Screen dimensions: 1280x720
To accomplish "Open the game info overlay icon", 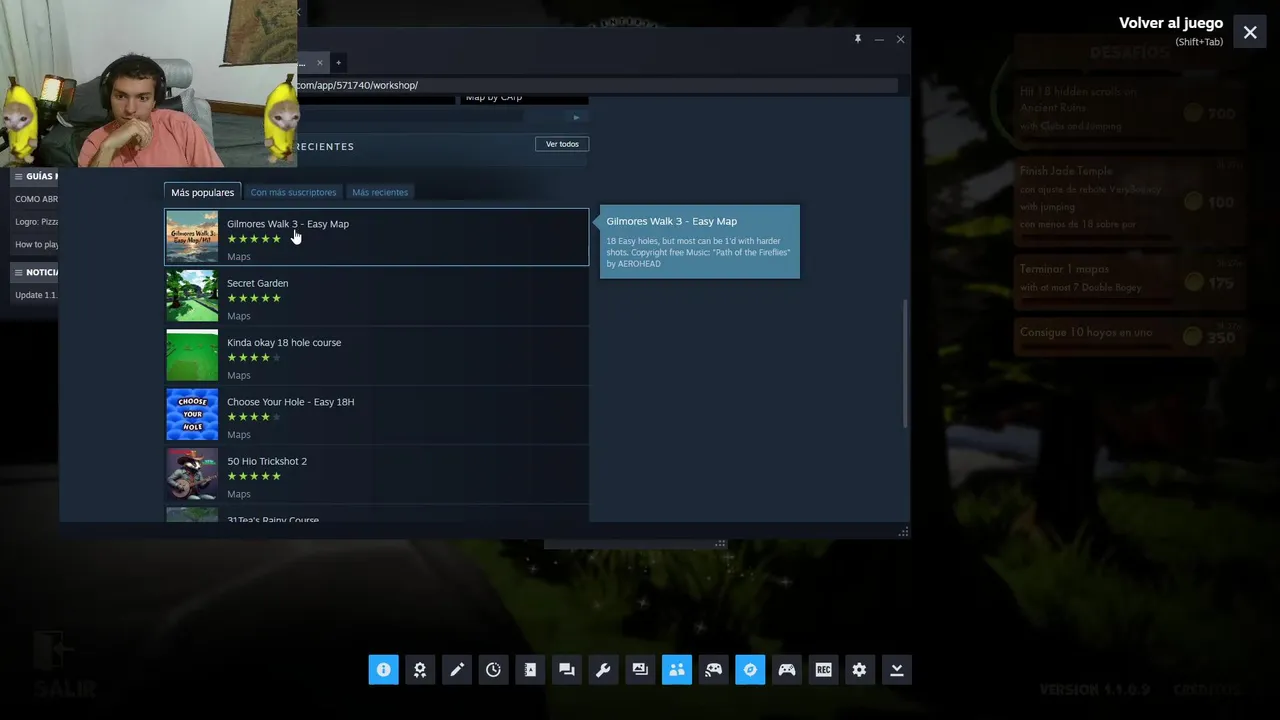I will click(383, 670).
